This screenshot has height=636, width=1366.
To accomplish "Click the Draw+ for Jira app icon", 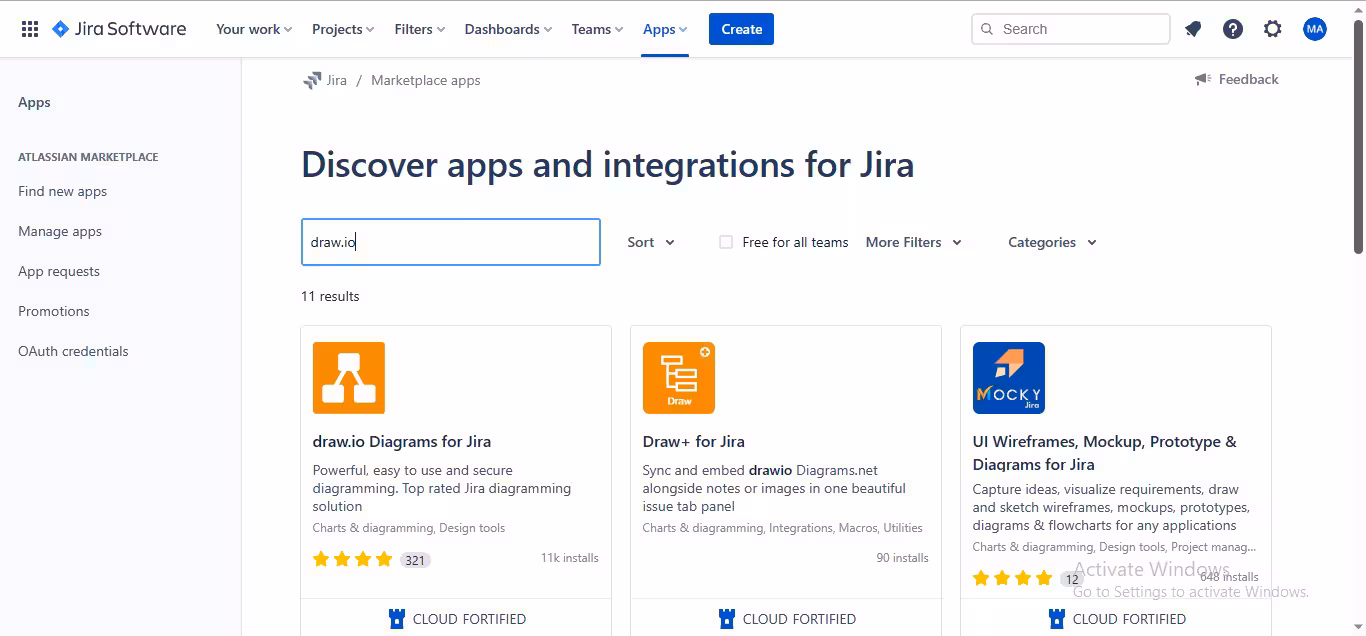I will (x=679, y=378).
